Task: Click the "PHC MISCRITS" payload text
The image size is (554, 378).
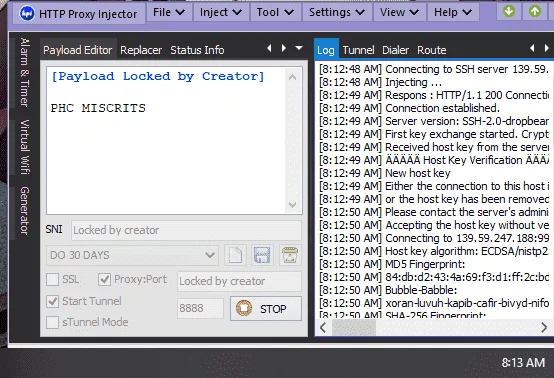Action: coord(98,108)
